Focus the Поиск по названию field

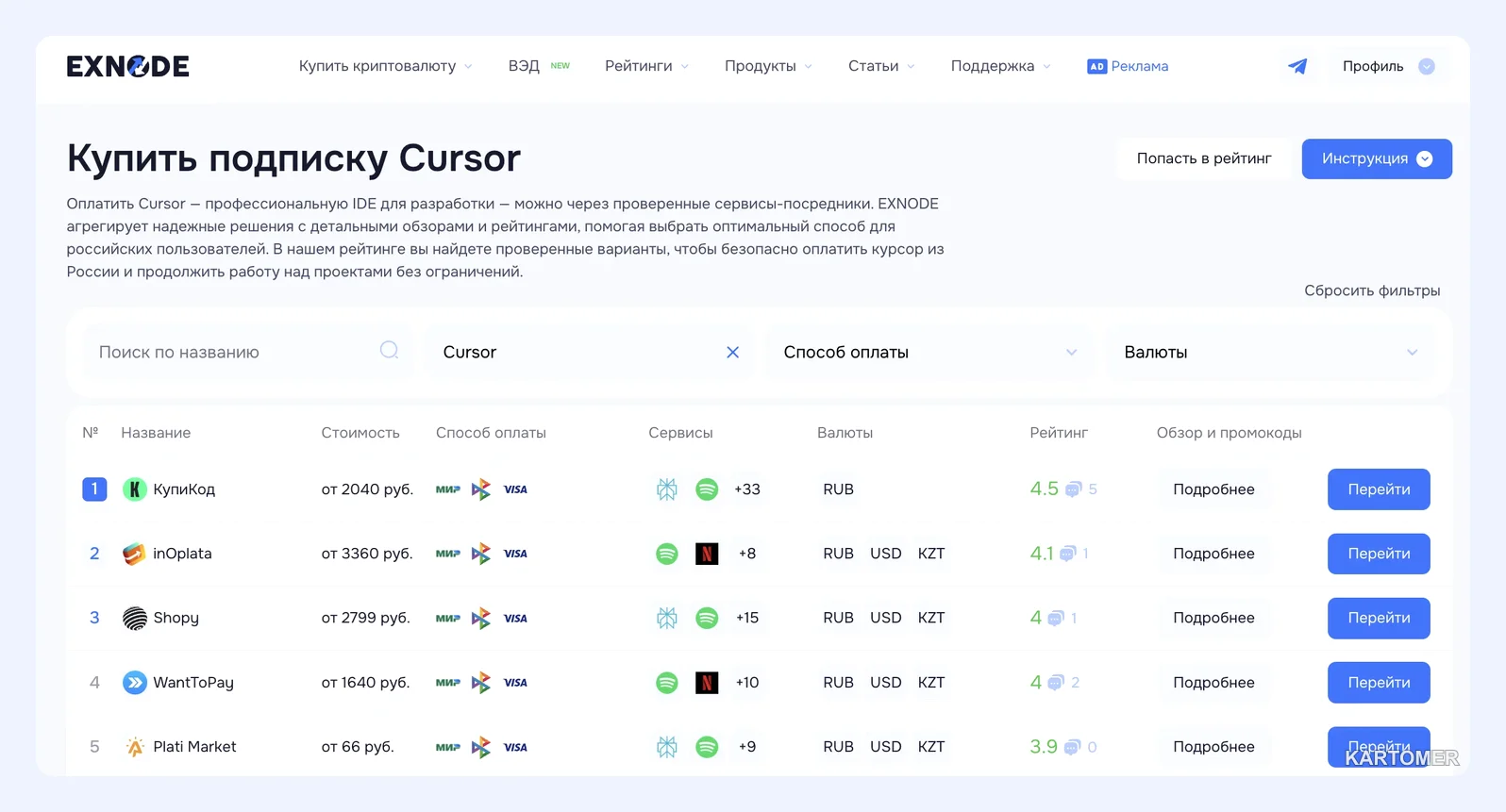pyautogui.click(x=247, y=352)
